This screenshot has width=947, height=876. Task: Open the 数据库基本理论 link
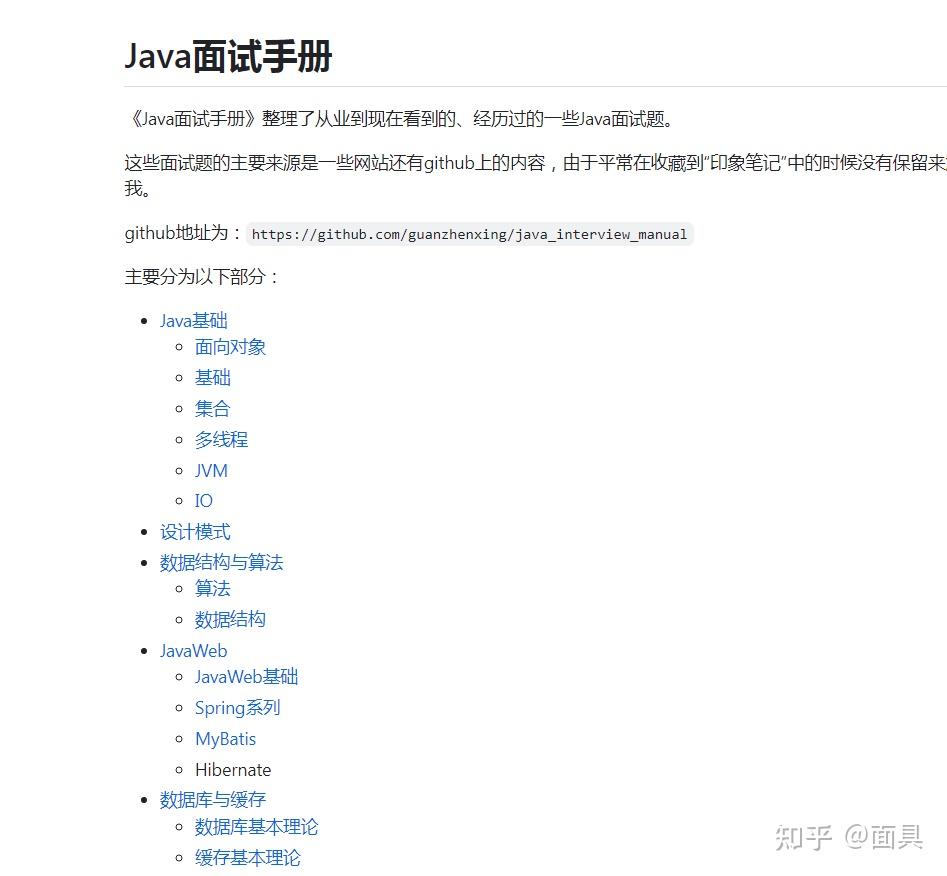point(257,827)
